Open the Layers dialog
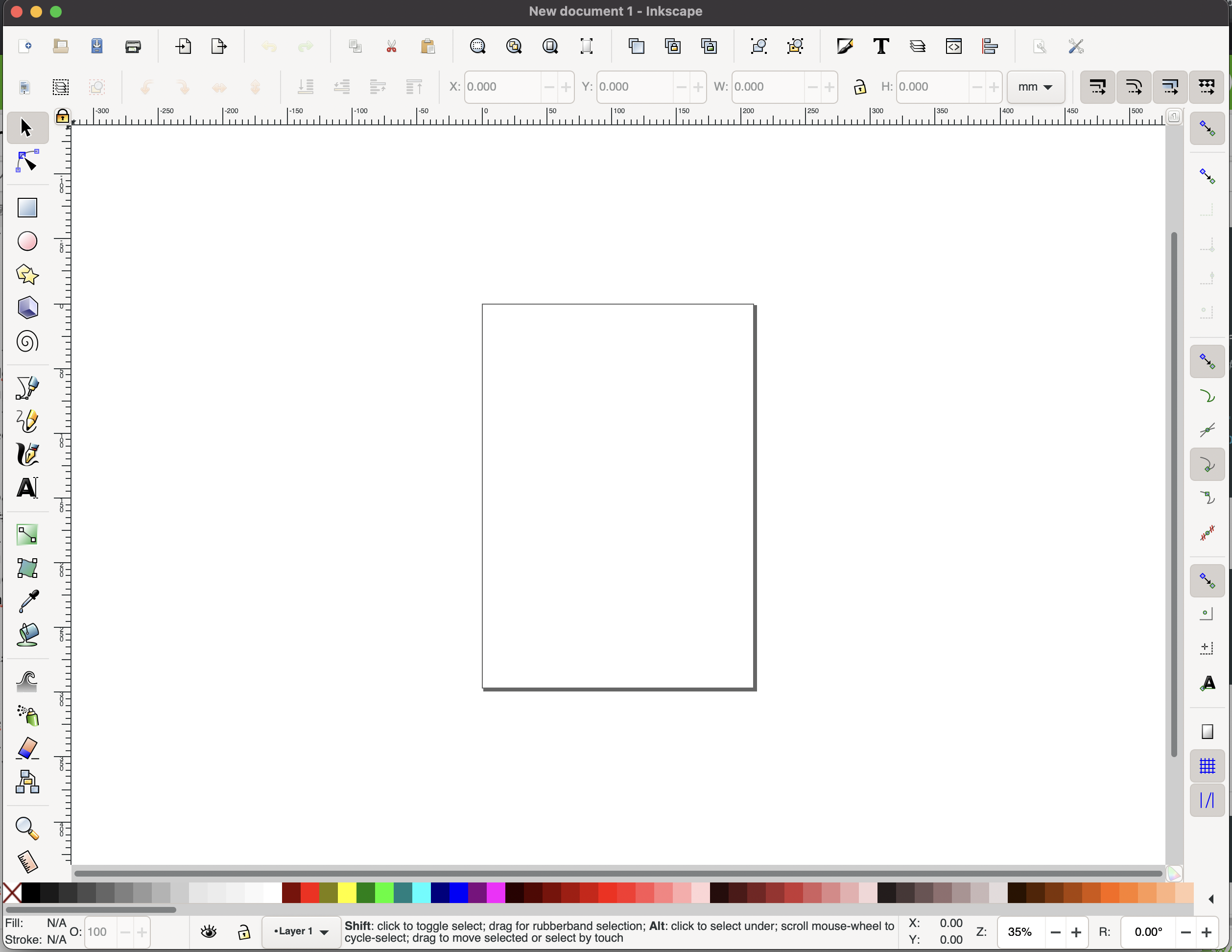Screen dimensions: 1232x952 tap(918, 46)
